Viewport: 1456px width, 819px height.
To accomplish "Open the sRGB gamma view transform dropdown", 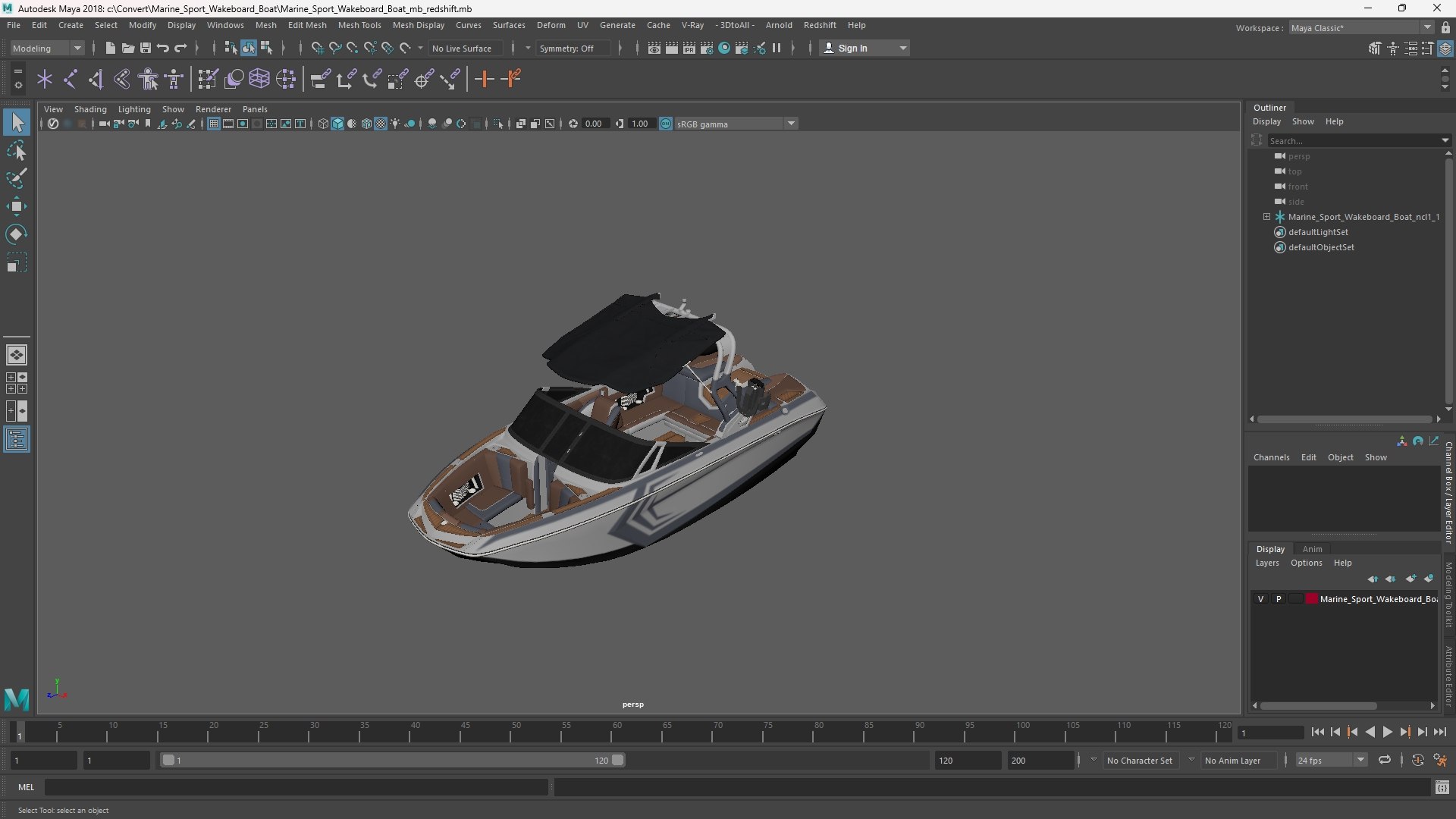I will click(x=736, y=124).
